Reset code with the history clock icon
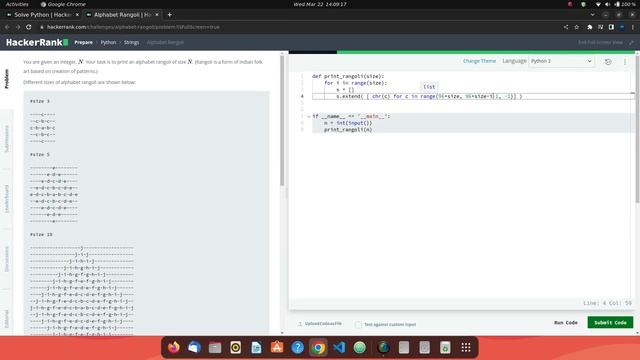The width and height of the screenshot is (640, 360). tap(608, 62)
